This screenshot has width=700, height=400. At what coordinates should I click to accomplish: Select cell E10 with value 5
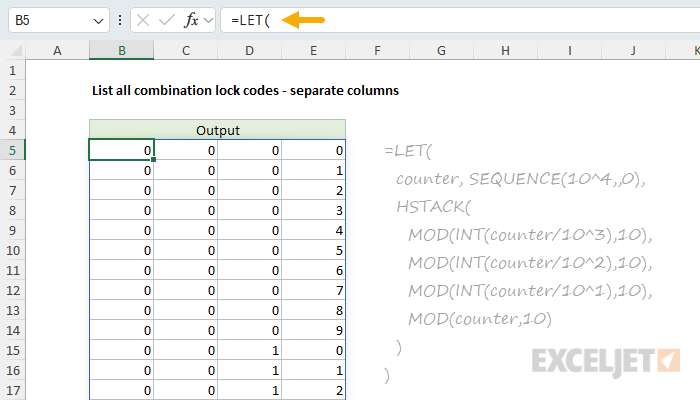tap(313, 250)
